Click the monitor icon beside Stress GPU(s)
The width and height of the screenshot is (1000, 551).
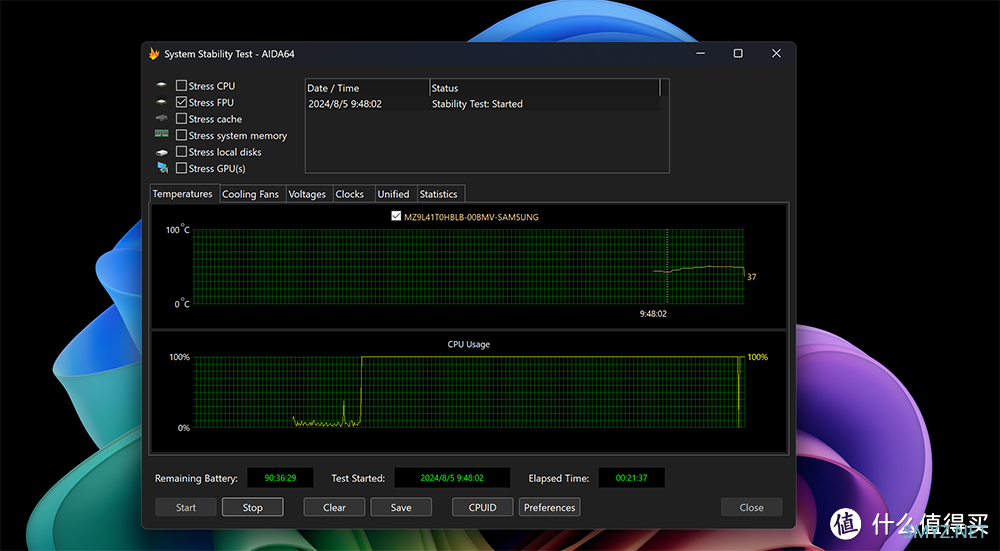click(x=163, y=168)
